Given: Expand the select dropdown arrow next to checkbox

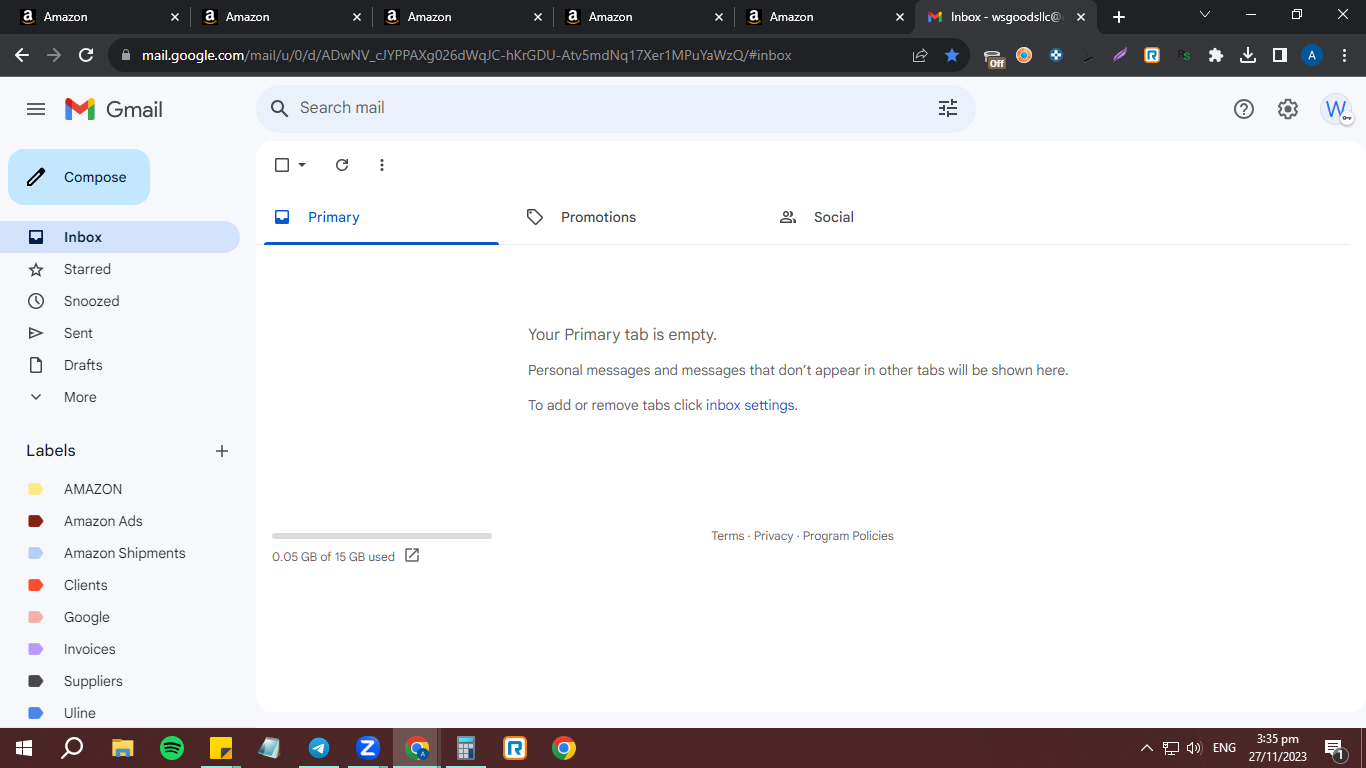Looking at the screenshot, I should pos(302,165).
